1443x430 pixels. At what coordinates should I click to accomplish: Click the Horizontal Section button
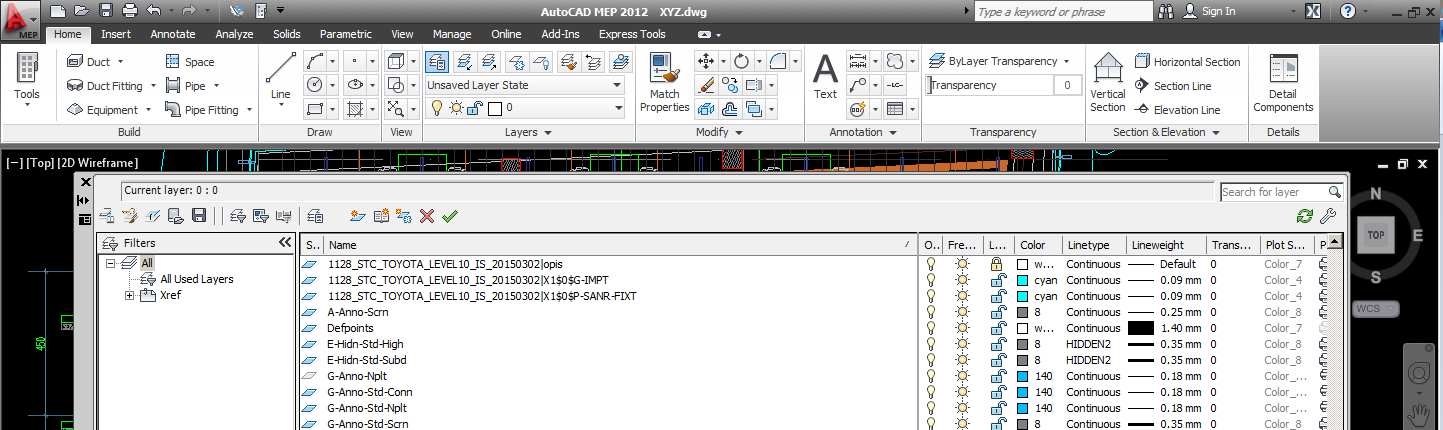click(x=1188, y=61)
